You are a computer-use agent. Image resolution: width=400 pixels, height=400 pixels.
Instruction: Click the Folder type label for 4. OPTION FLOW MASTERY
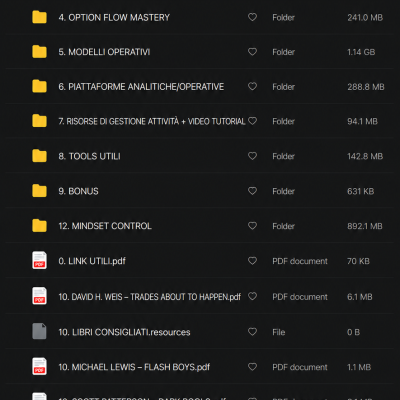pos(283,17)
